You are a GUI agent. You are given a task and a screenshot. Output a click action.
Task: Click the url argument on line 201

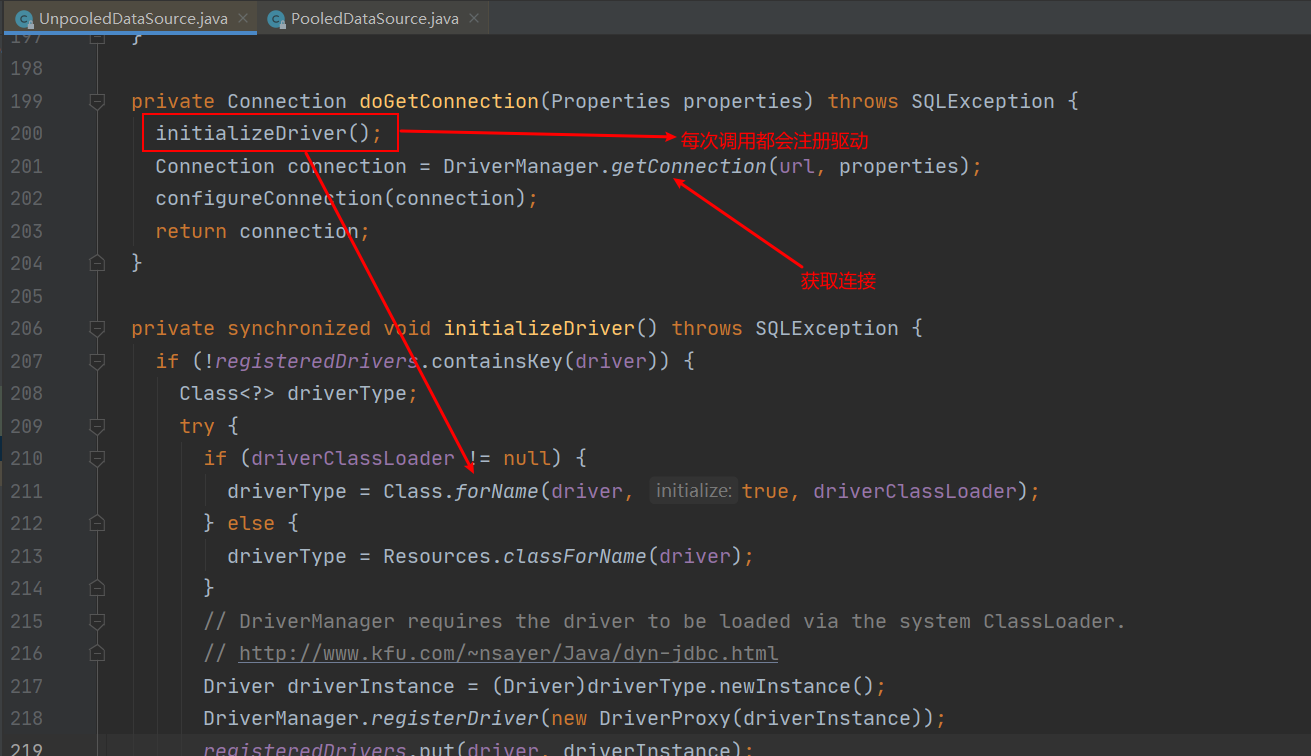click(797, 166)
